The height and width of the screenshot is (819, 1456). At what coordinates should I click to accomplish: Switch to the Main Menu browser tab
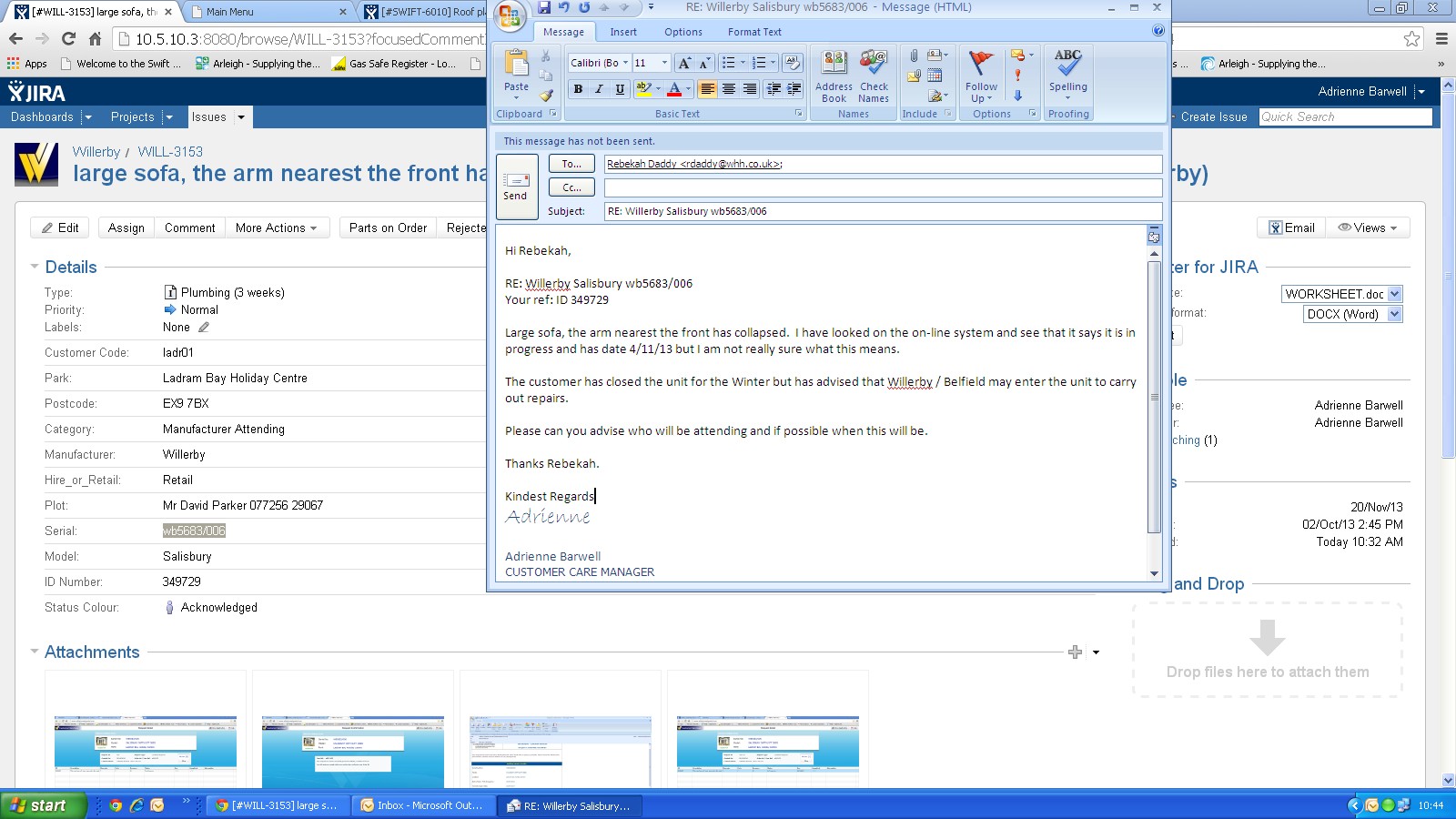point(269,12)
